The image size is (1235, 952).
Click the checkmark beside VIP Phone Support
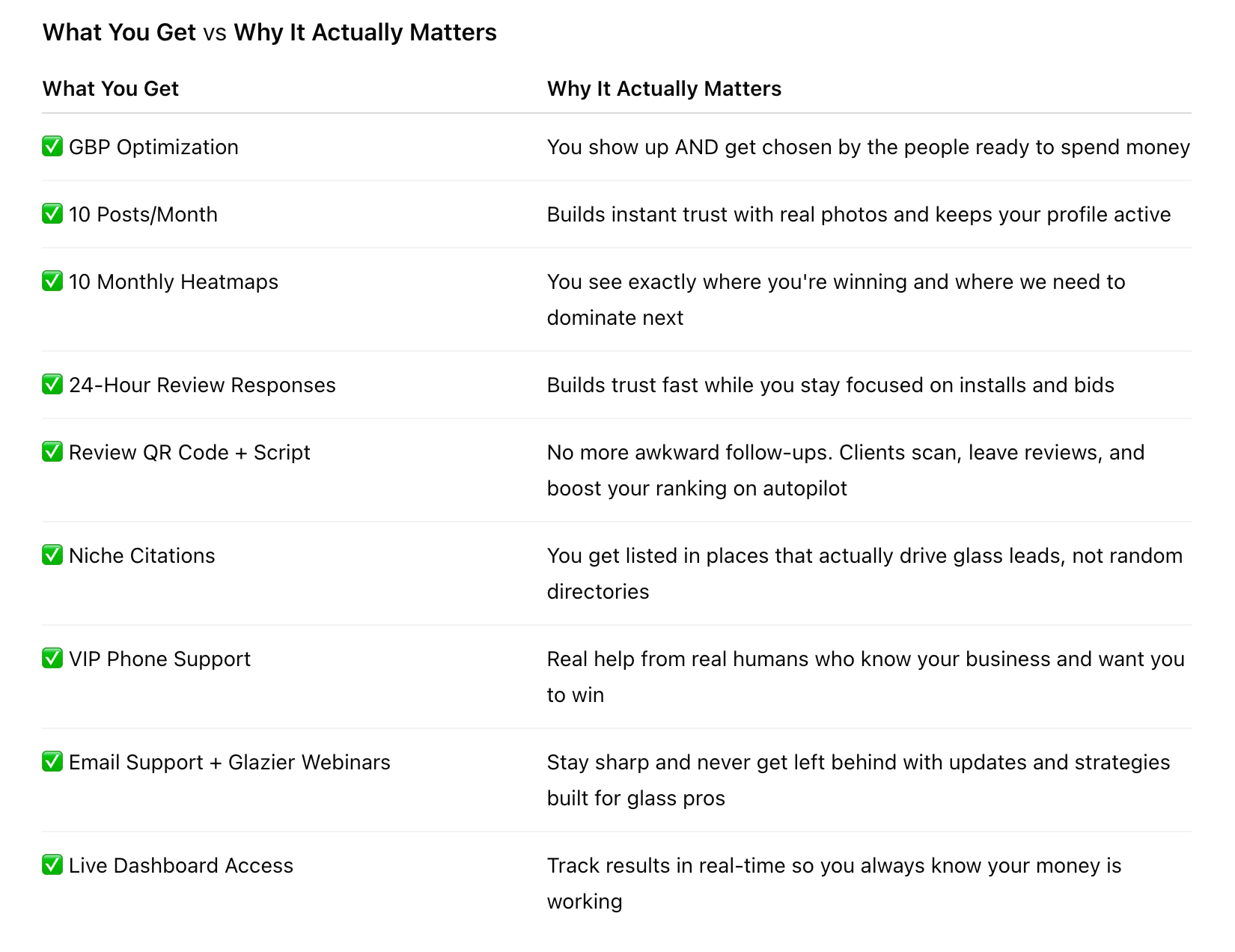coord(52,659)
